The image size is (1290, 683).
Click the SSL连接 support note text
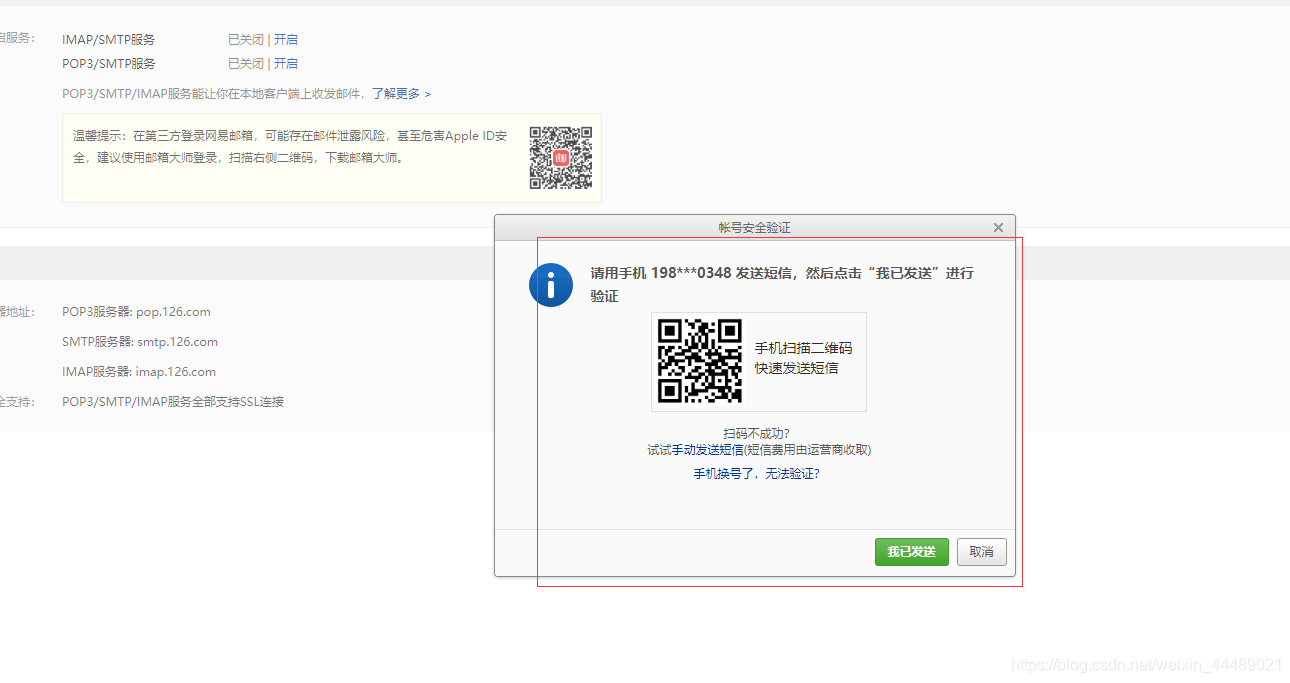tap(173, 402)
